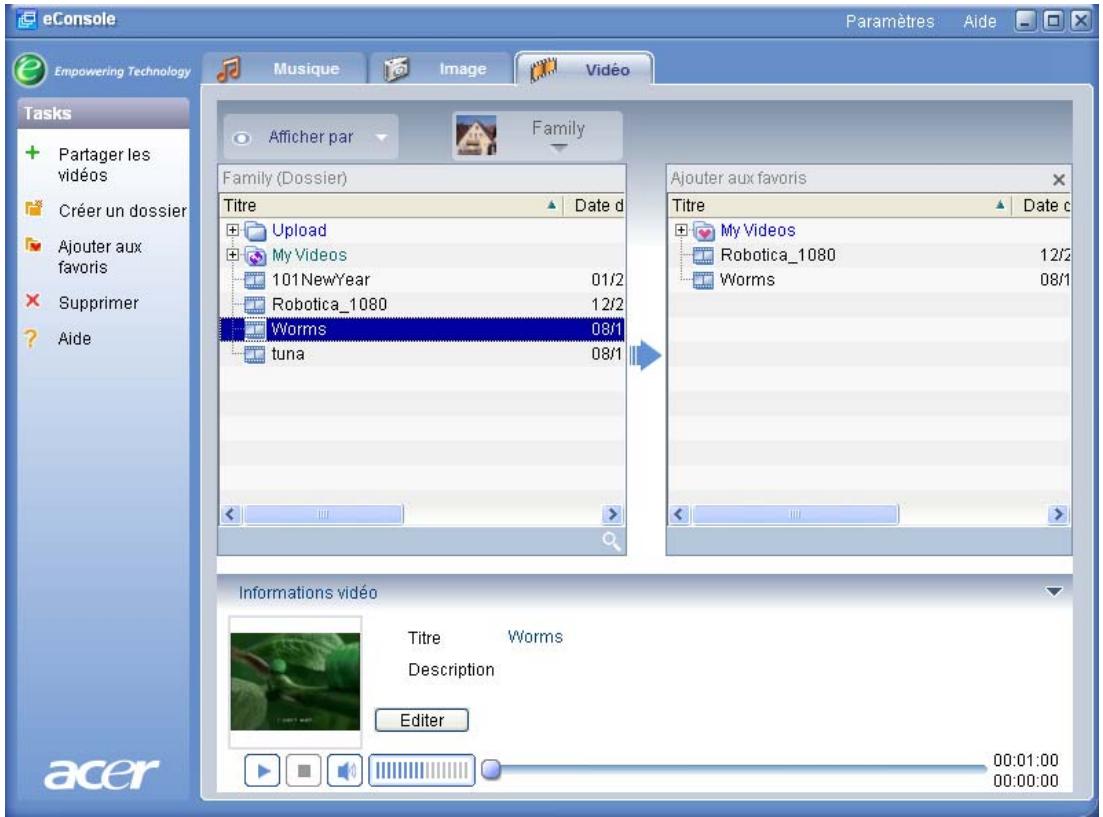Click the search magnifier icon
Image resolution: width=1103 pixels, height=817 pixels.
[611, 541]
